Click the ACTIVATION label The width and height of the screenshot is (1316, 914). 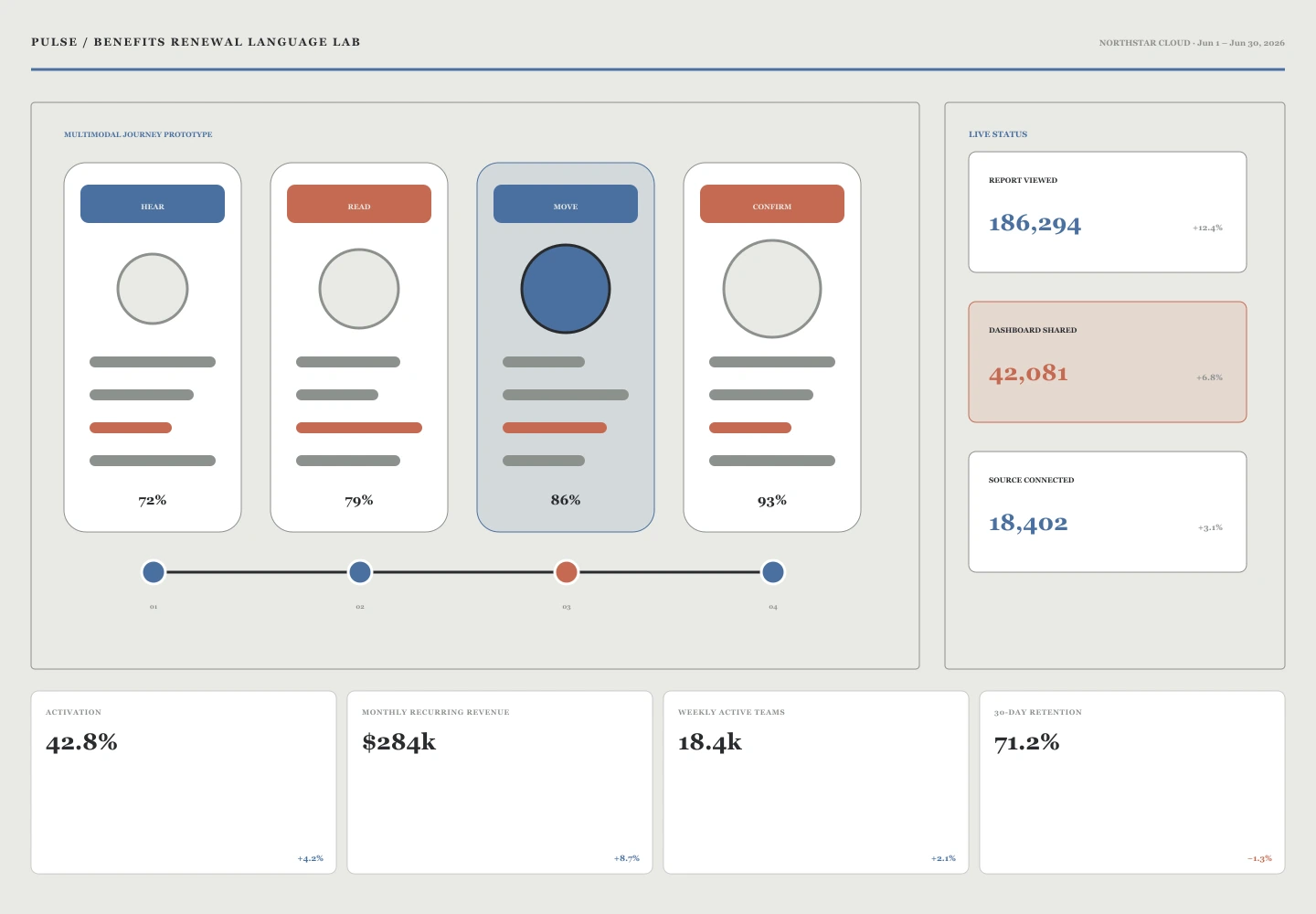[x=73, y=712]
